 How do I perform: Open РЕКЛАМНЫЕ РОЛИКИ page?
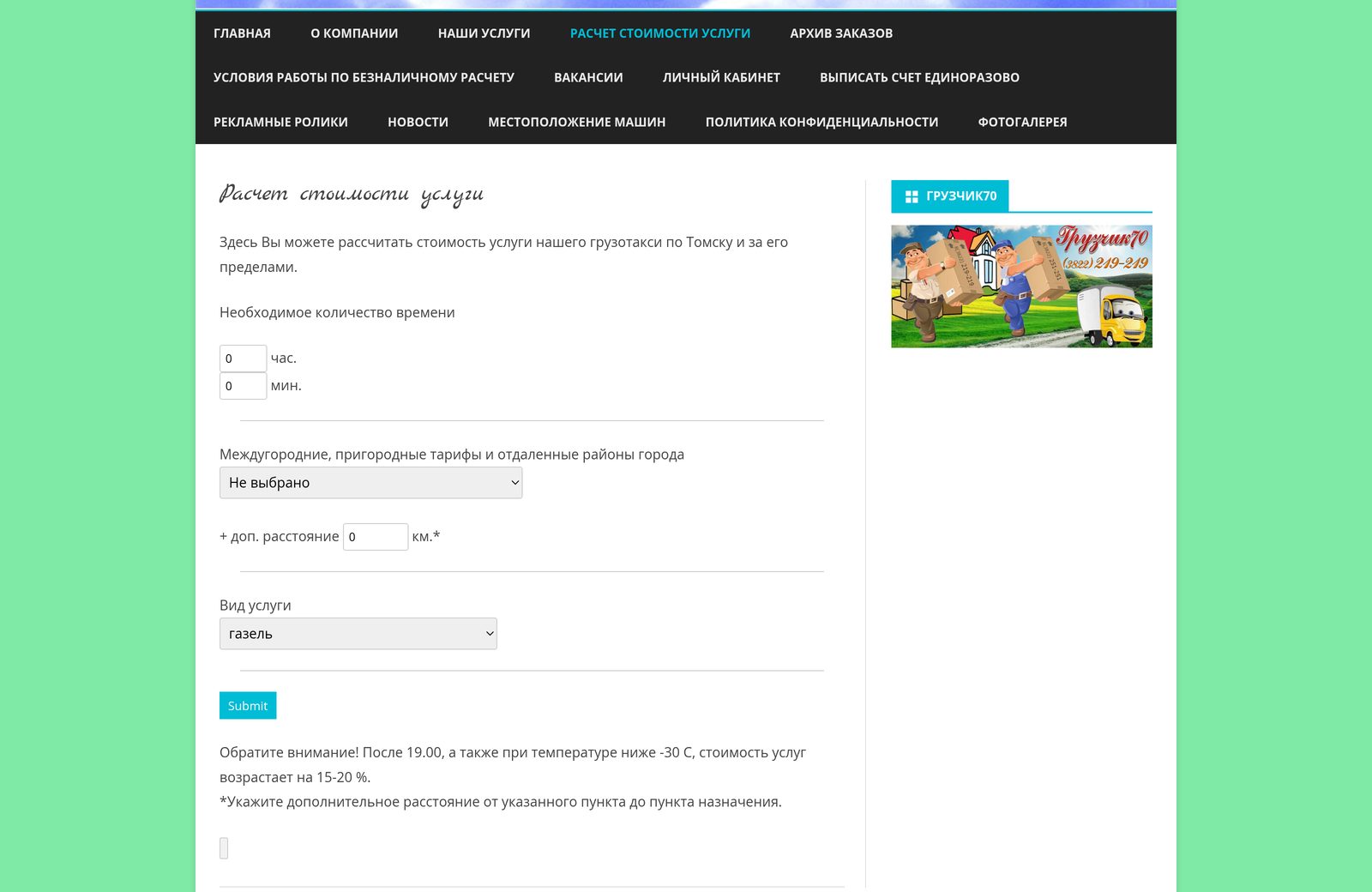pyautogui.click(x=280, y=123)
